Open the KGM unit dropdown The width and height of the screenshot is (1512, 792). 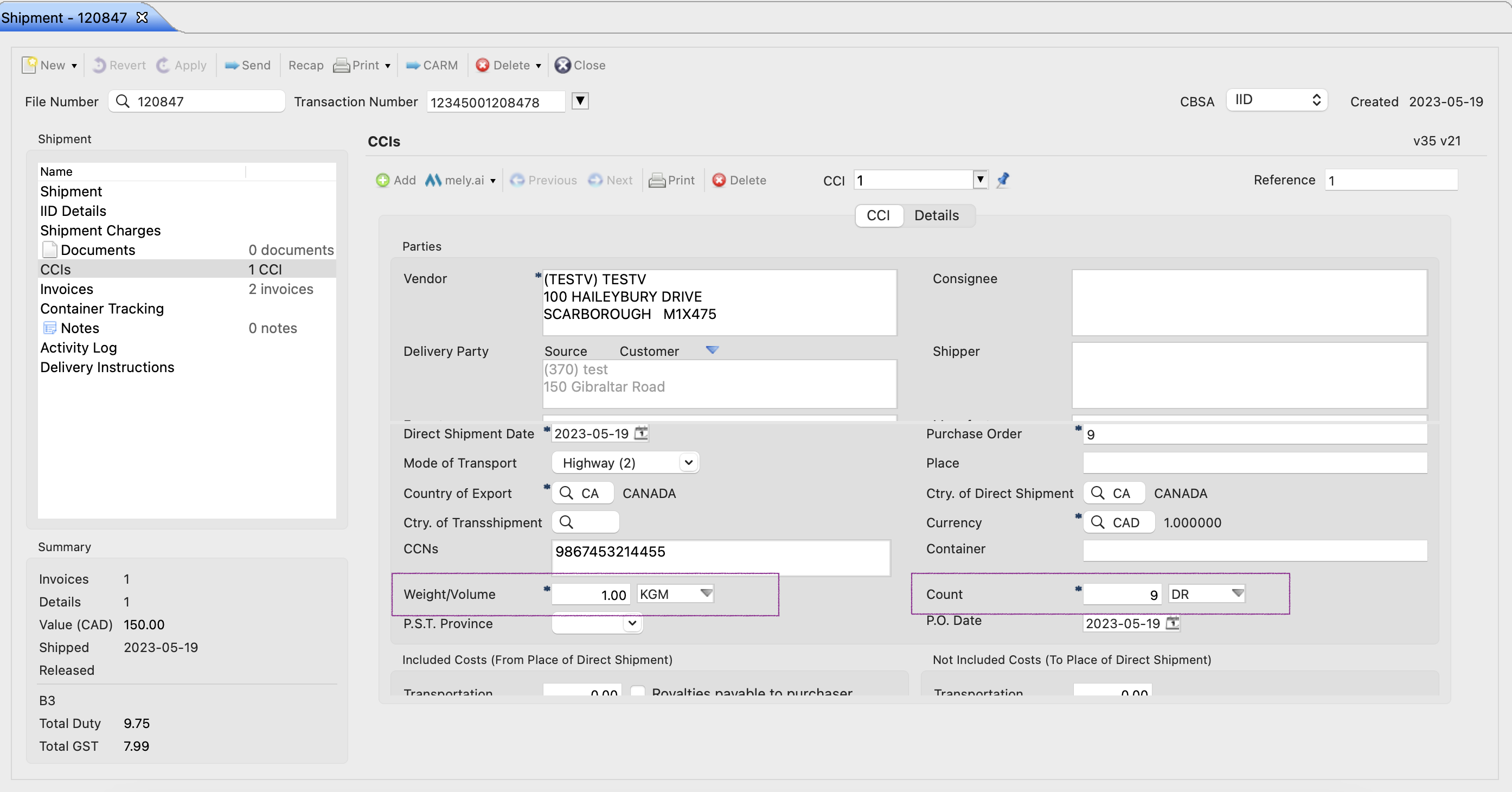click(x=706, y=593)
